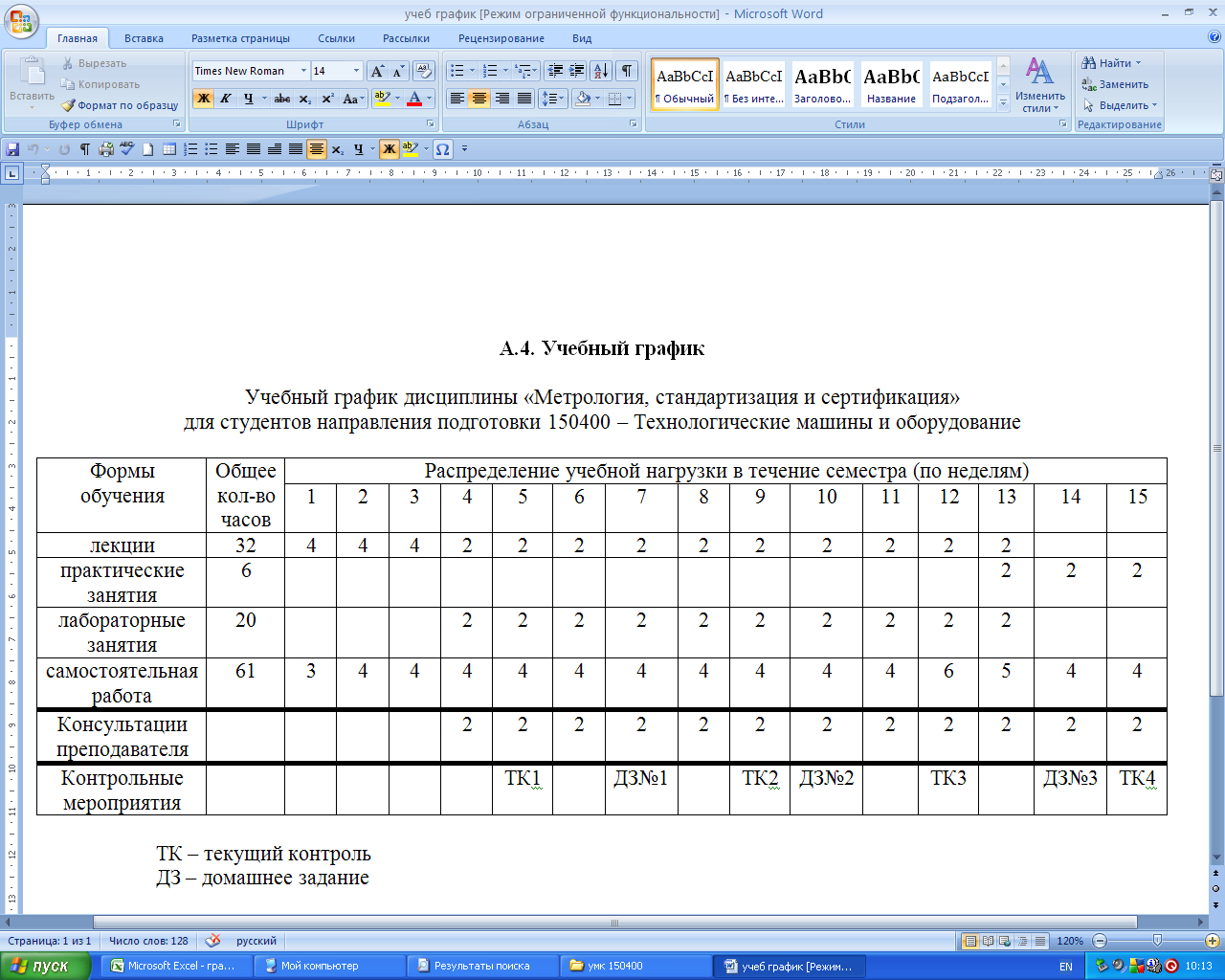The width and height of the screenshot is (1225, 980).
Task: Open the Ссылки ribbon tab
Action: [x=337, y=38]
